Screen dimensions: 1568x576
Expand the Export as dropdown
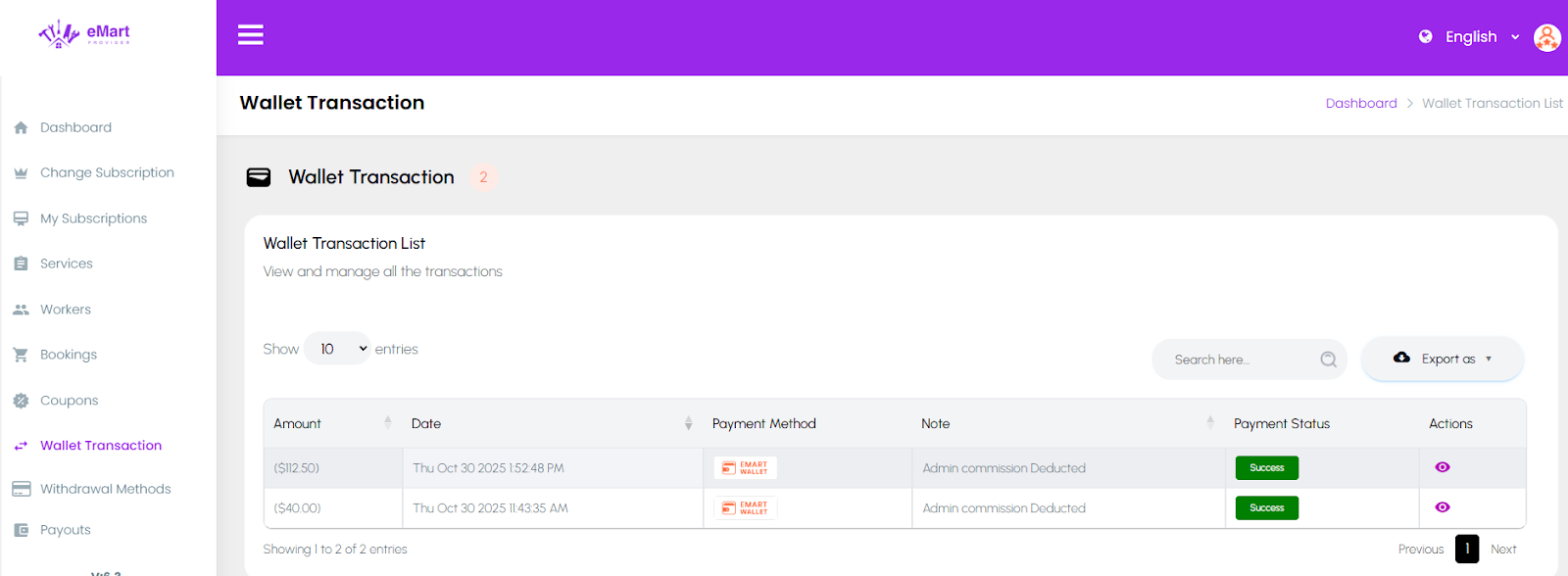[x=1443, y=360]
